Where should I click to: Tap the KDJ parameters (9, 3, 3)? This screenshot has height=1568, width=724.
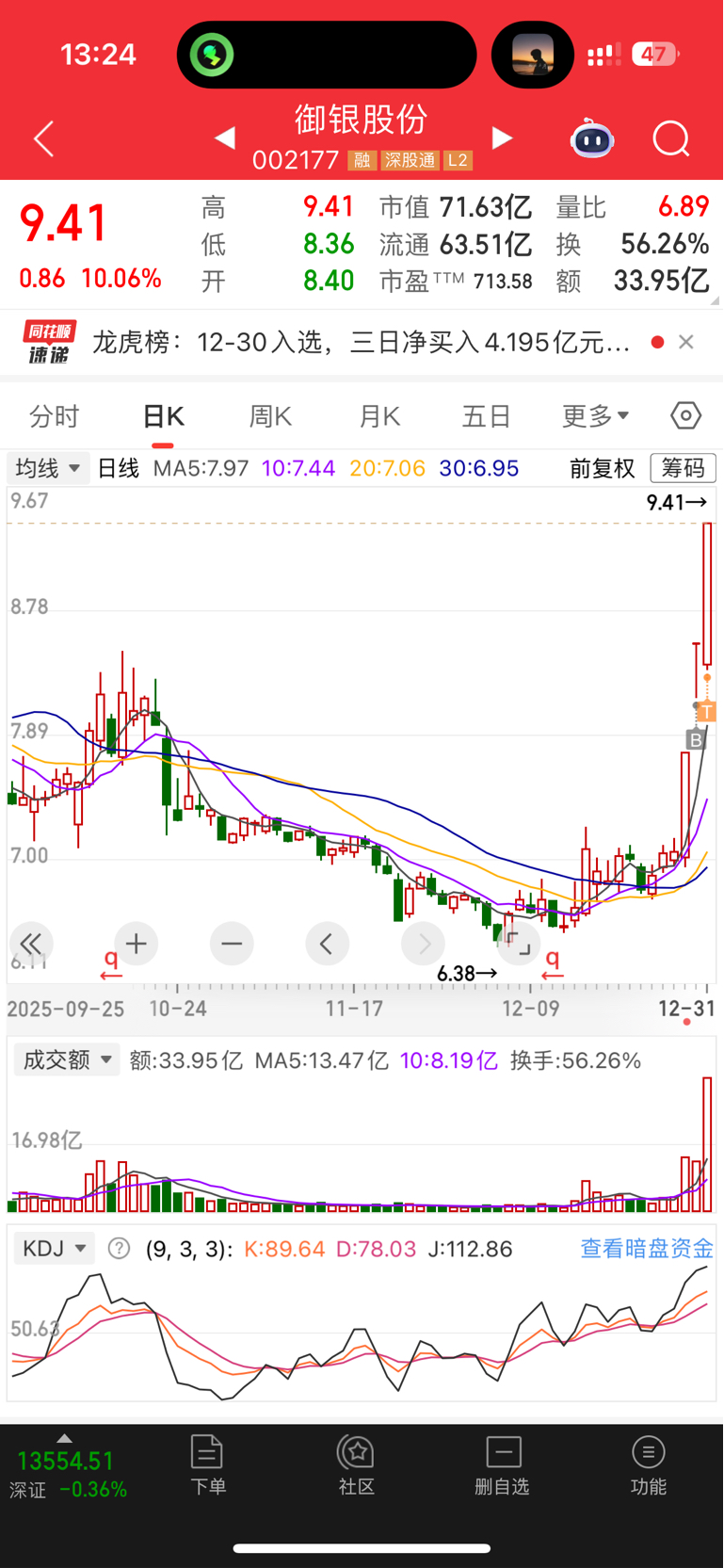click(188, 1249)
